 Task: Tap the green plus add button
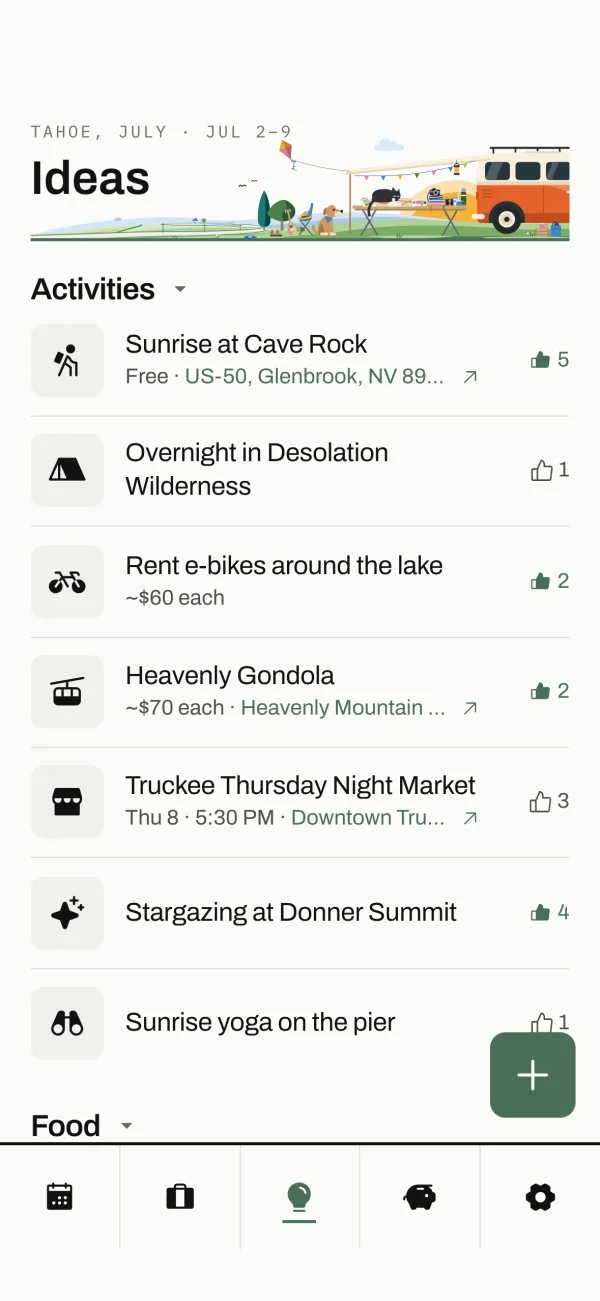click(x=533, y=1075)
